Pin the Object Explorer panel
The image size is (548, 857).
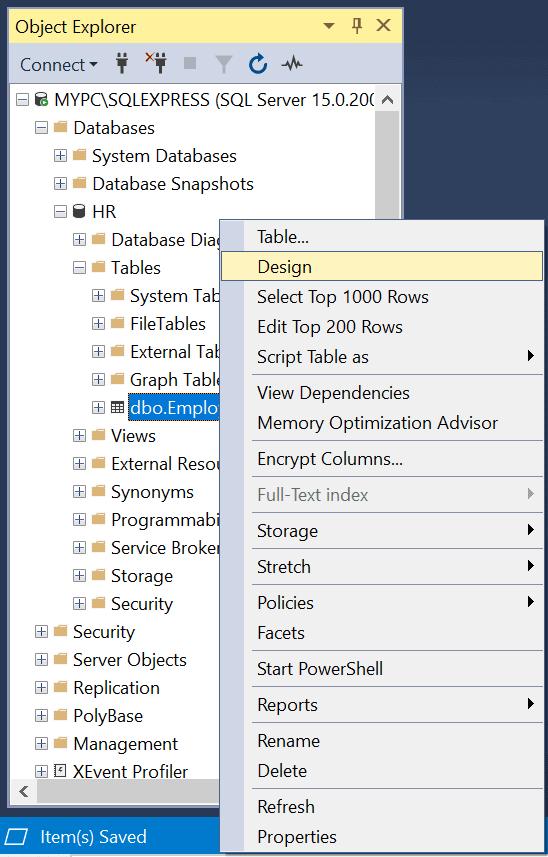point(357,26)
